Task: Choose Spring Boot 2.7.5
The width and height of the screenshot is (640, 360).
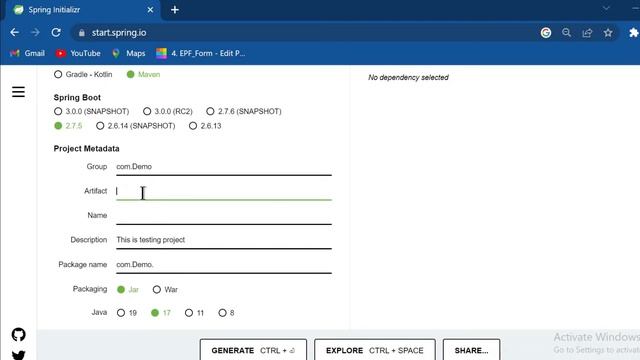Action: [x=68, y=126]
